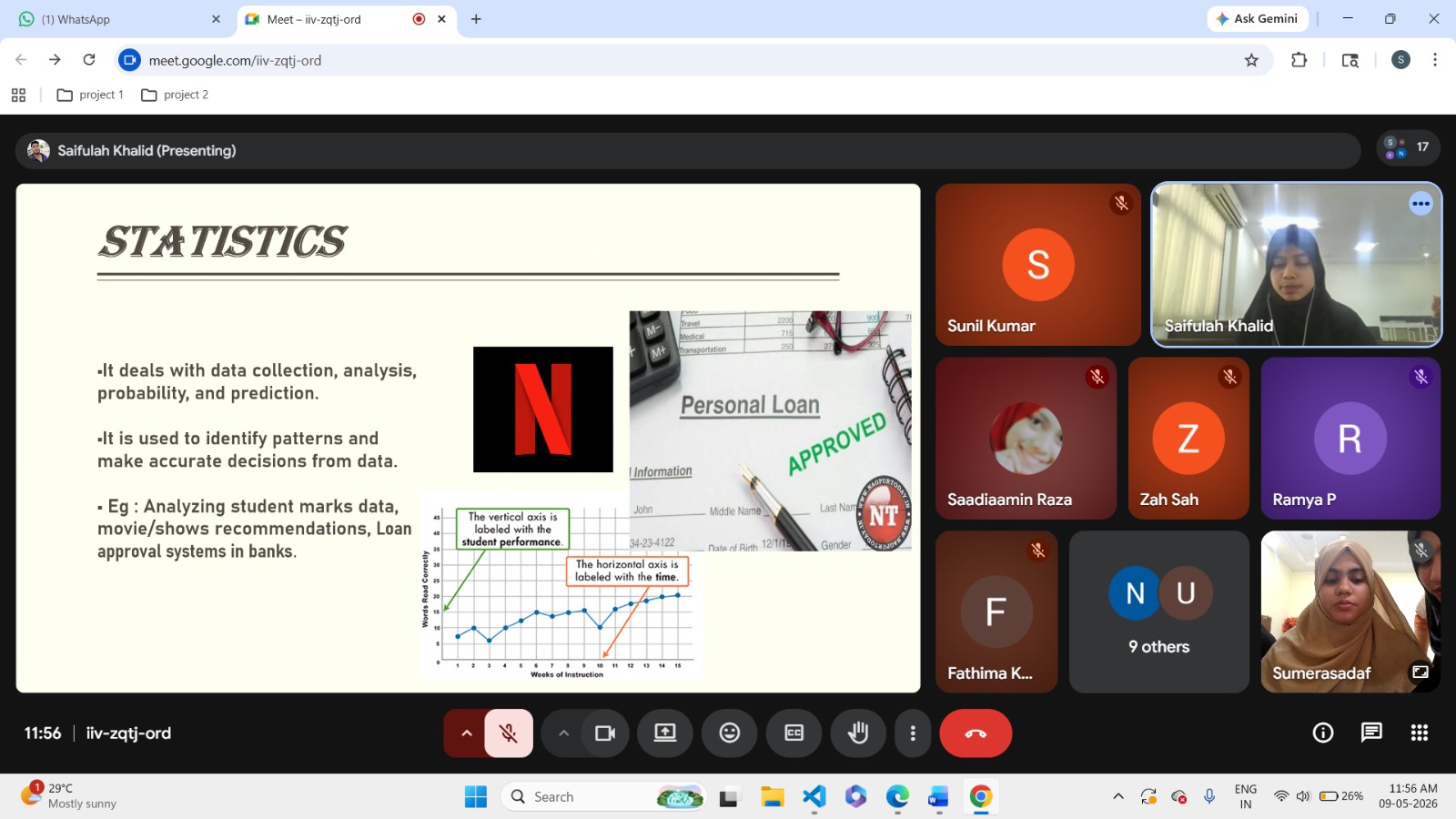Focus the meet.google.com address bar

point(692,60)
